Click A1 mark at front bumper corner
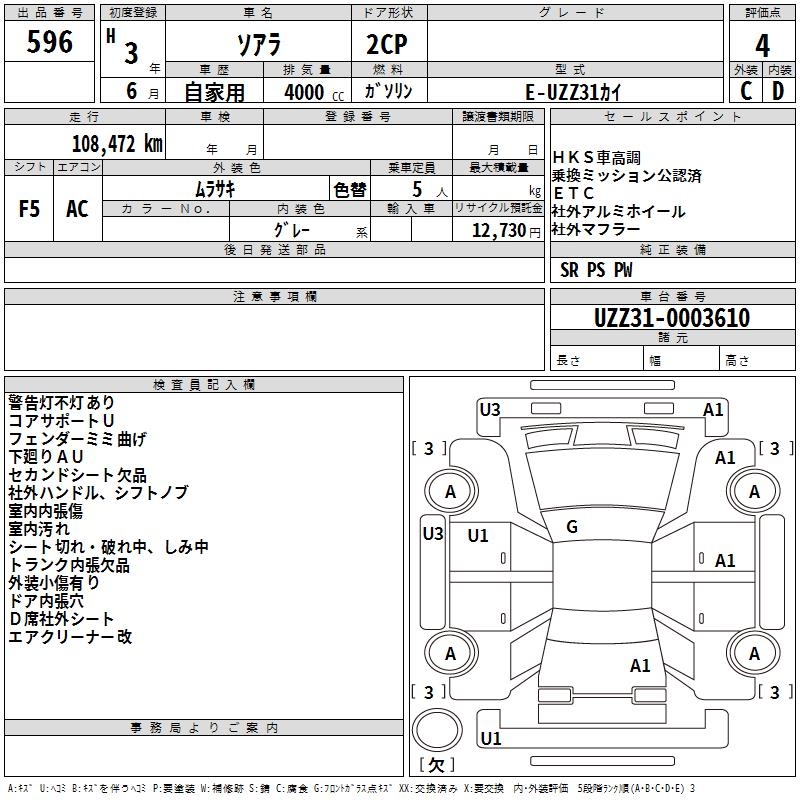Image resolution: width=800 pixels, height=800 pixels. click(713, 410)
